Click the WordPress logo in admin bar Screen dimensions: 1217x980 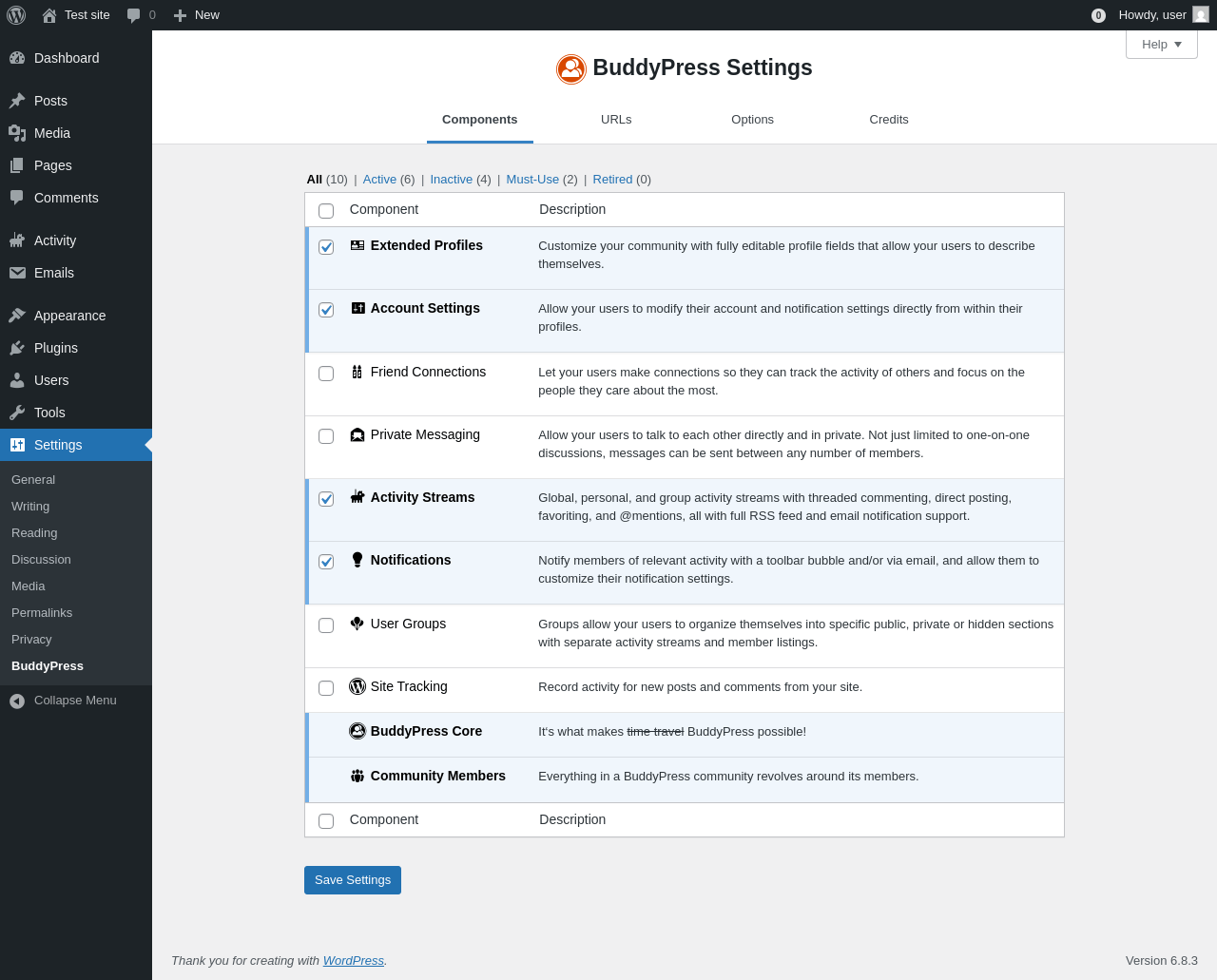[16, 15]
